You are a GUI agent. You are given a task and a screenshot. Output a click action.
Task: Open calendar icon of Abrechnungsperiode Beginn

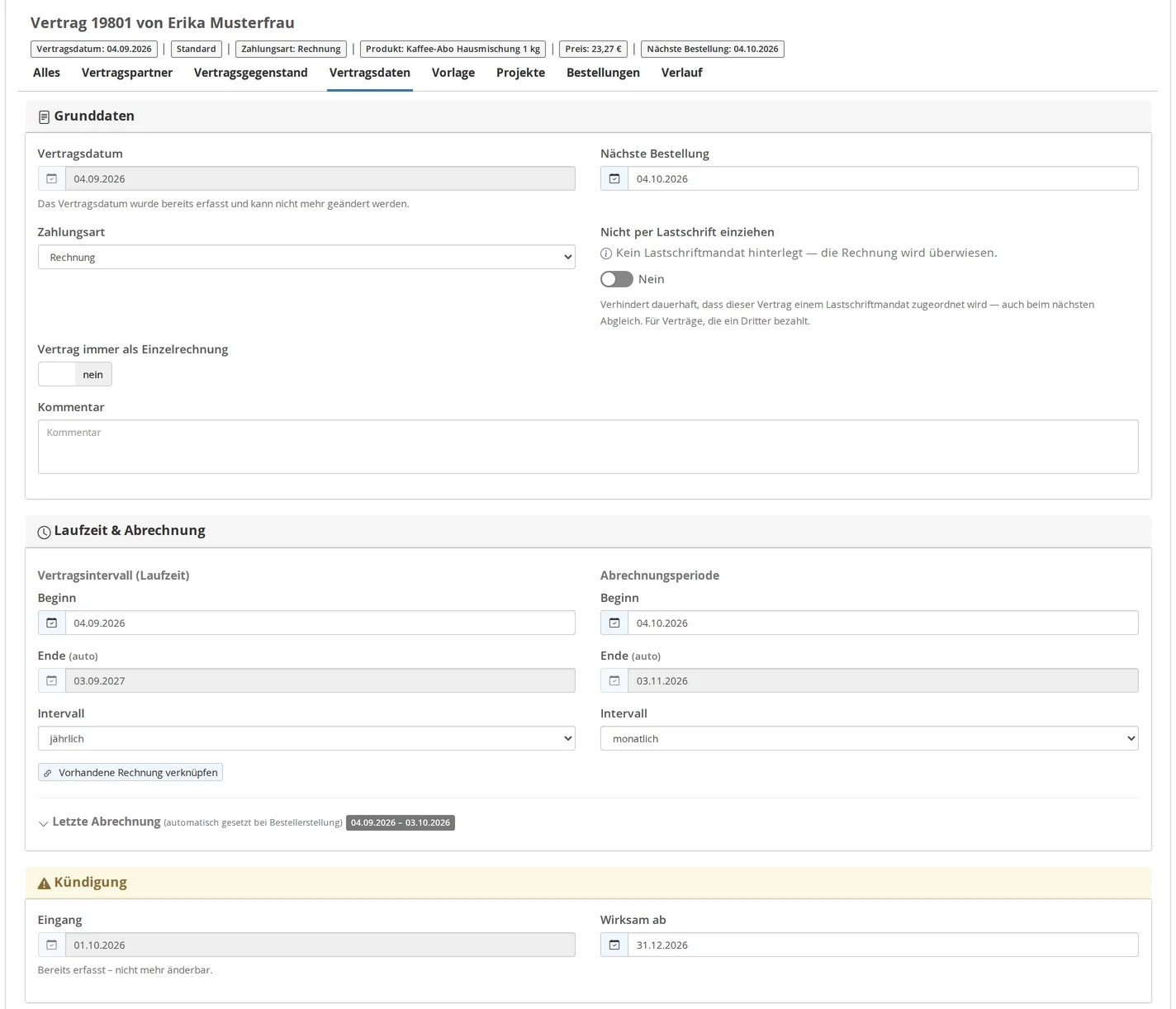(614, 623)
